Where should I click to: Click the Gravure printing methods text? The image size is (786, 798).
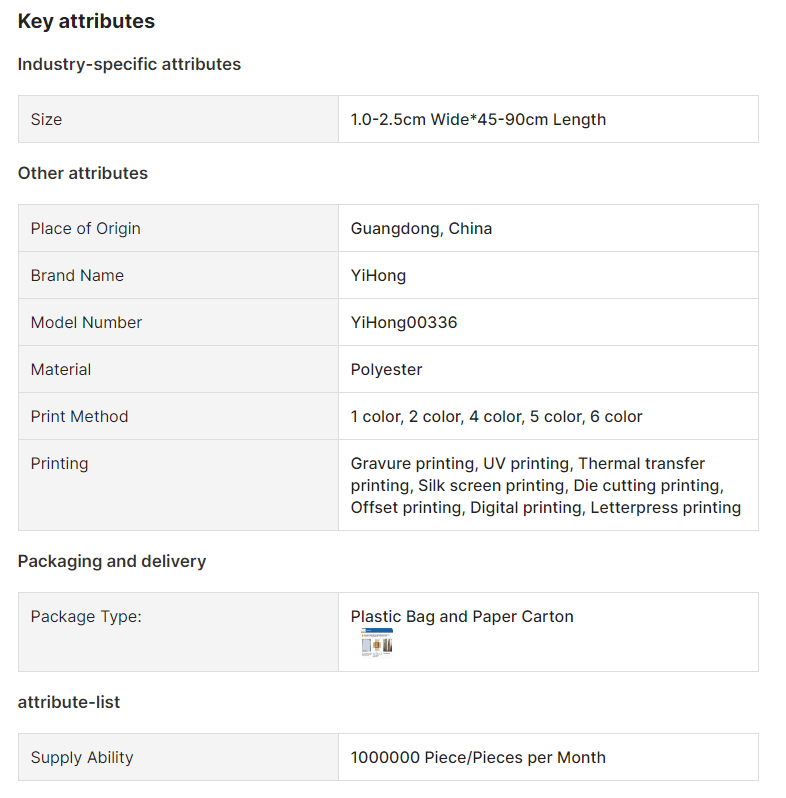(546, 486)
